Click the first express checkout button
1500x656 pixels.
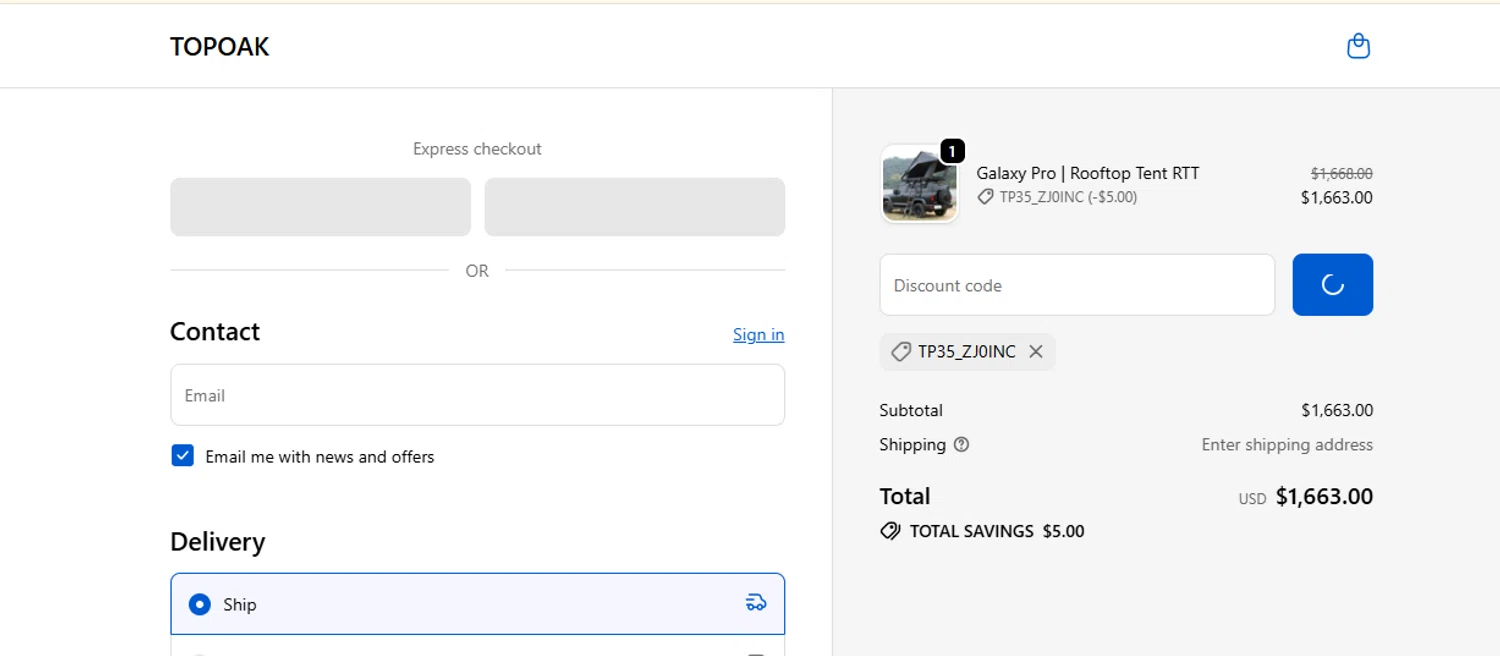pyautogui.click(x=320, y=207)
